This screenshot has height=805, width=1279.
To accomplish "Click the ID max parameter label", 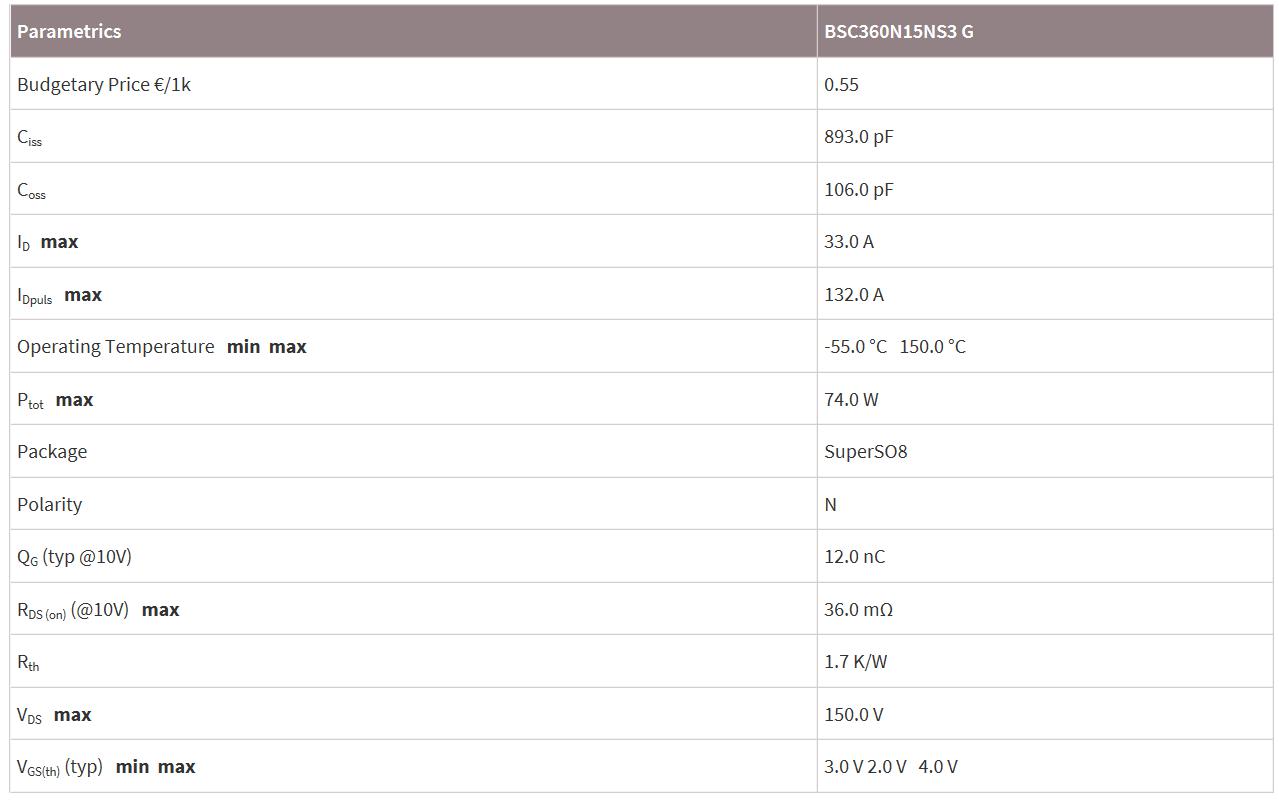I will [x=47, y=242].
